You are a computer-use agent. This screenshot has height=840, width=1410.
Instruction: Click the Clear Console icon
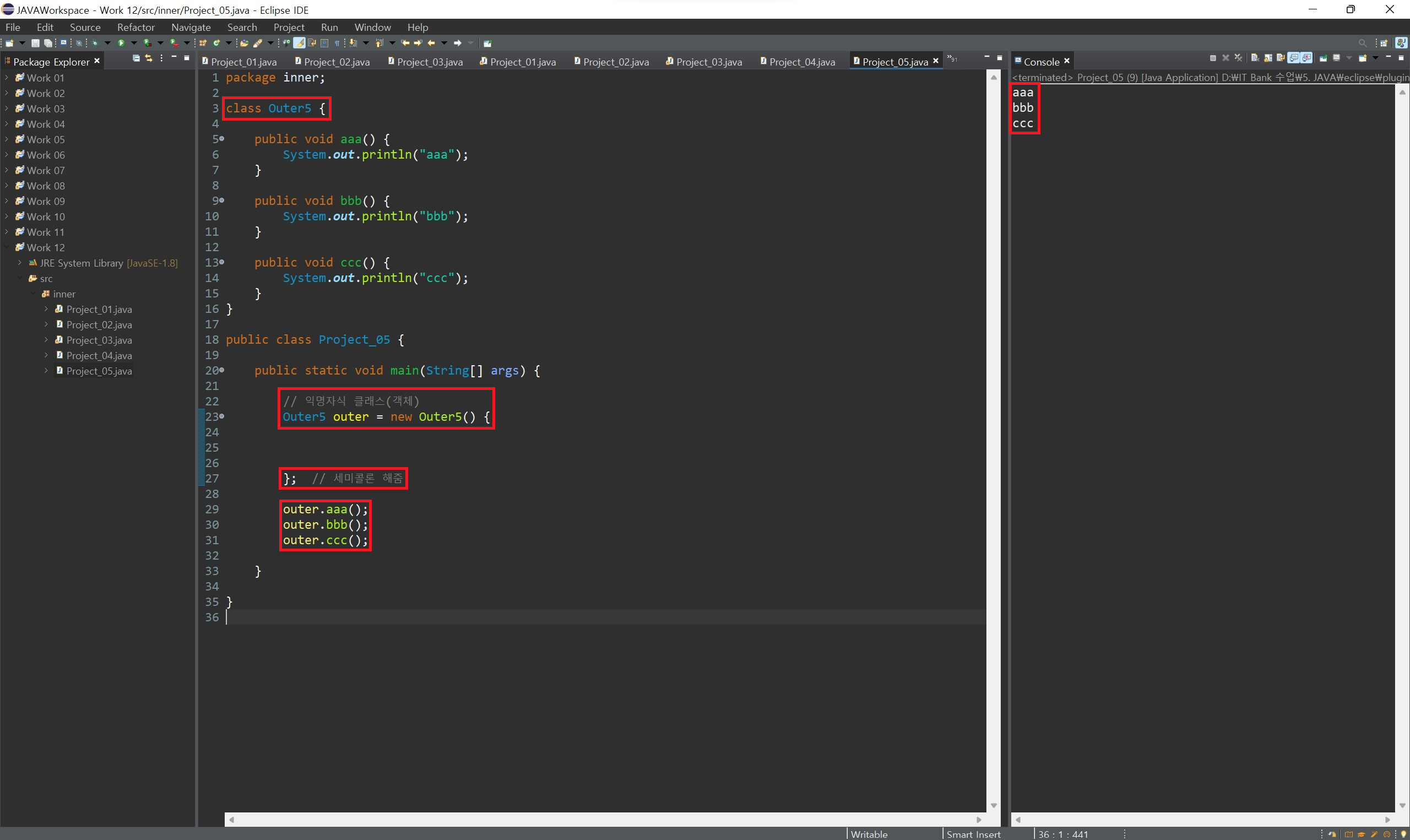tap(1255, 58)
